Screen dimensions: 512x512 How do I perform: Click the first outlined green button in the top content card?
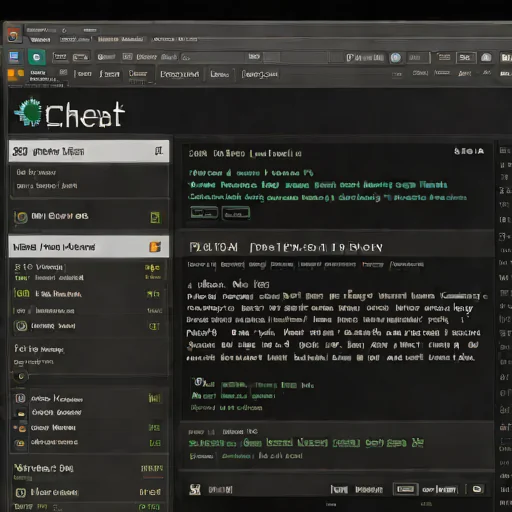tap(204, 212)
